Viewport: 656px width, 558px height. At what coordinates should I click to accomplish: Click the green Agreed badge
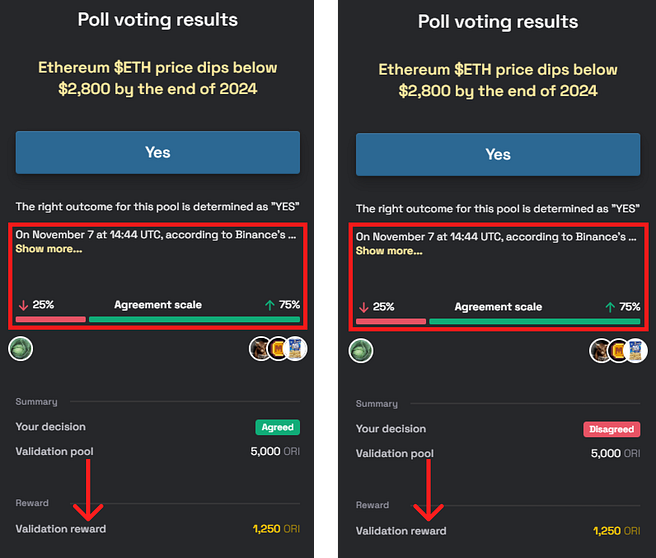[277, 427]
